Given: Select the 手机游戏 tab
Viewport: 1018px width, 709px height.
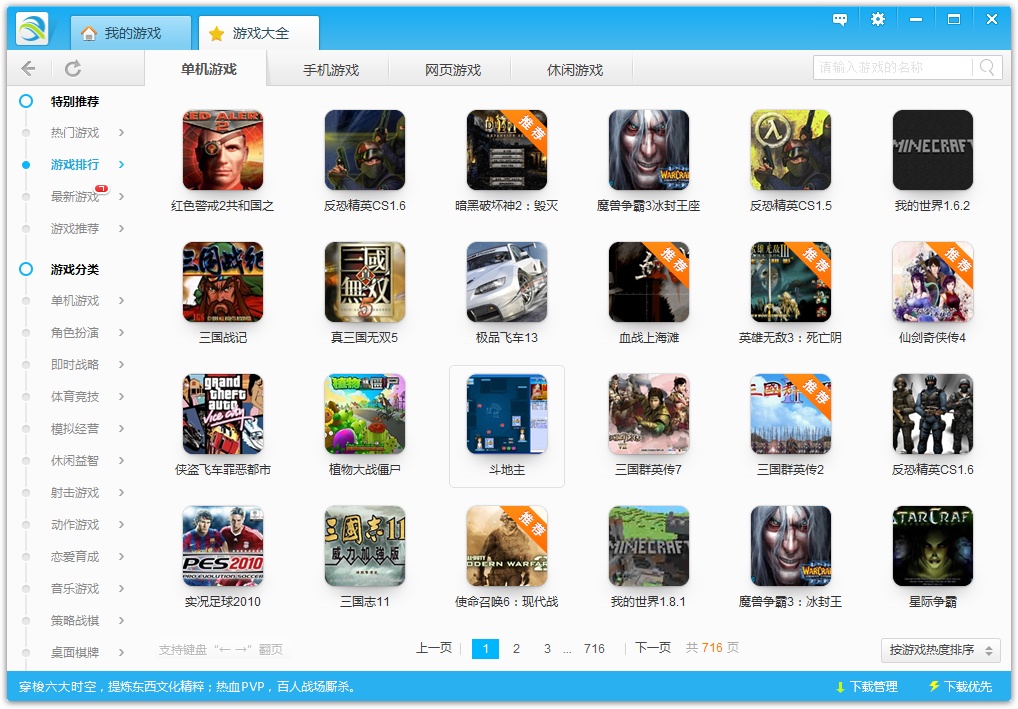Looking at the screenshot, I should click(331, 69).
